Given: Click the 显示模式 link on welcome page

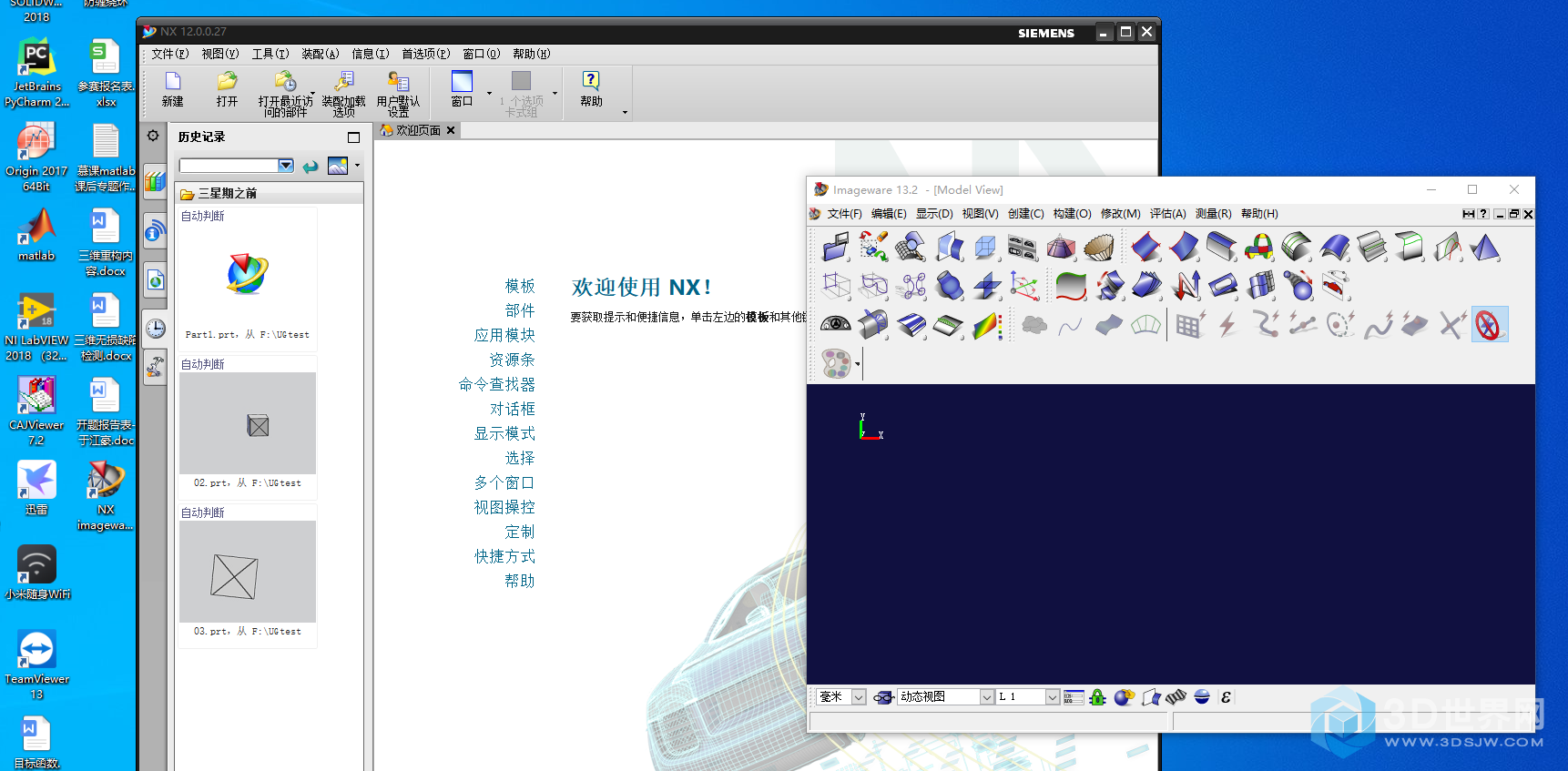Looking at the screenshot, I should (504, 433).
